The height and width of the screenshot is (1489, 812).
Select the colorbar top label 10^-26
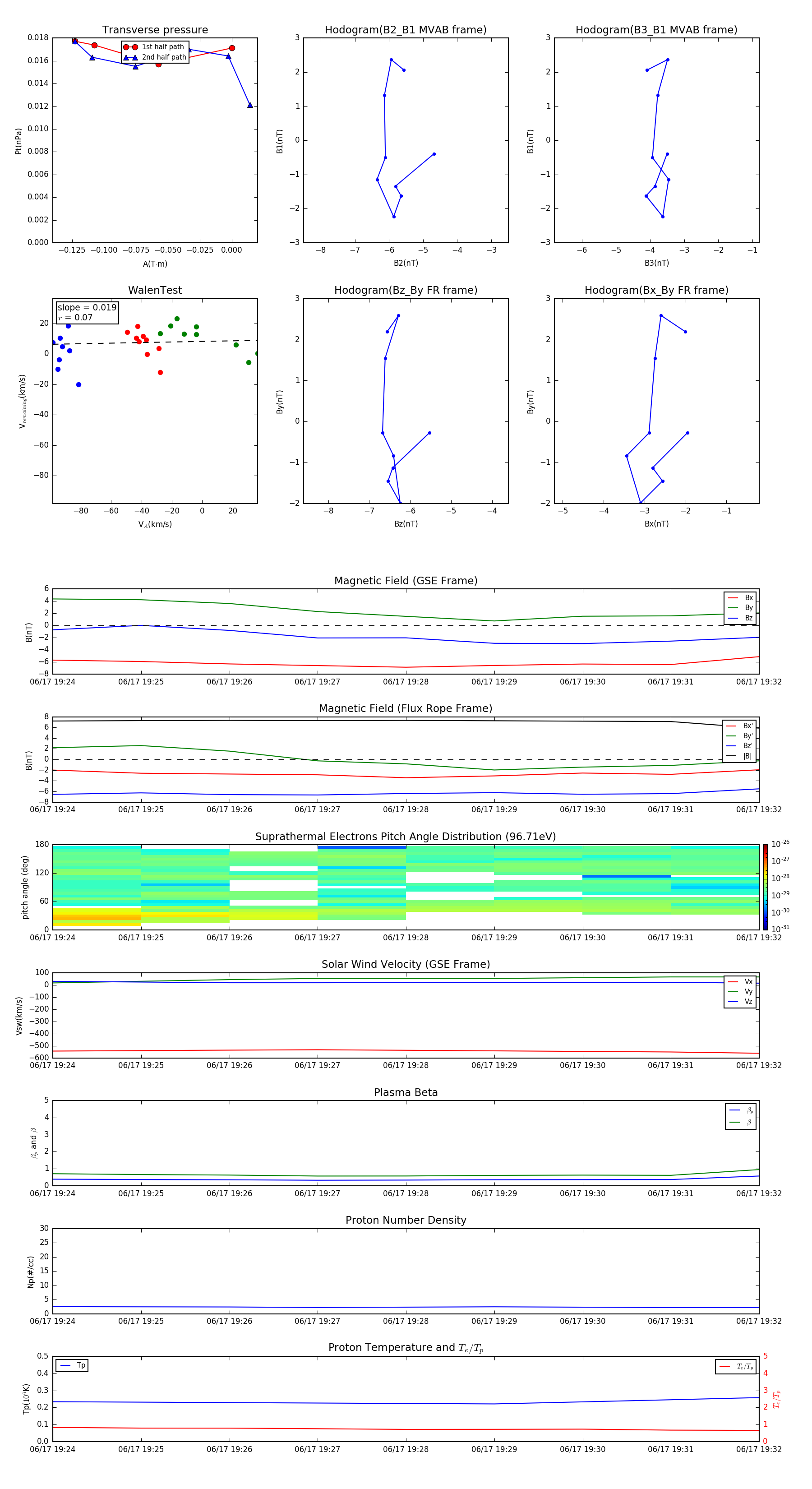pos(780,844)
